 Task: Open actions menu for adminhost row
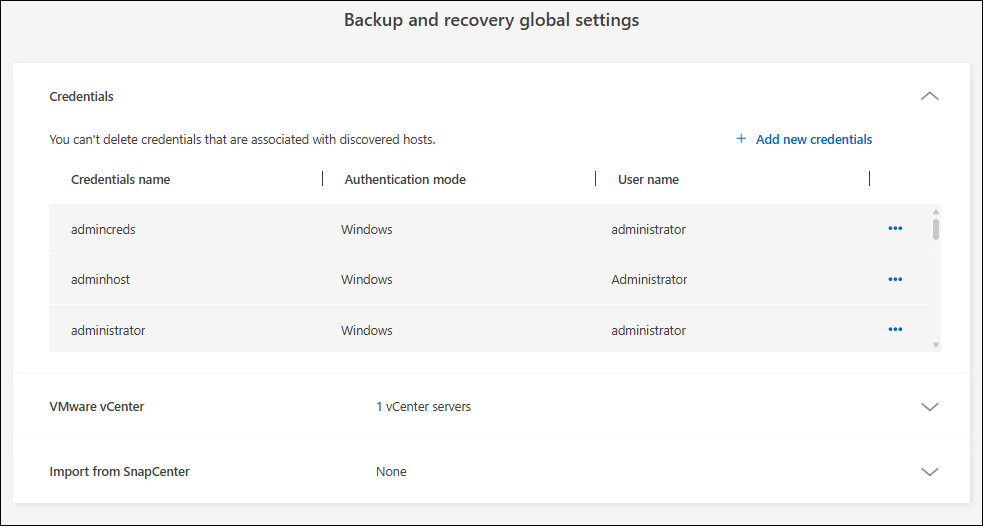coord(895,279)
